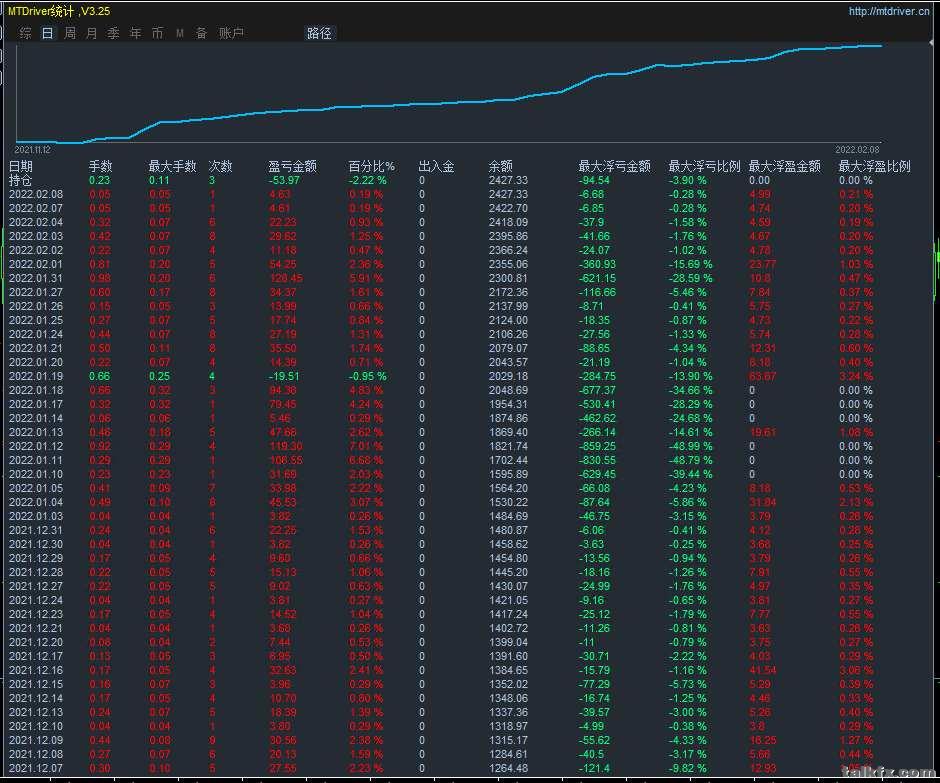
Task: Open the http://mtdriver.cn link
Action: (889, 11)
